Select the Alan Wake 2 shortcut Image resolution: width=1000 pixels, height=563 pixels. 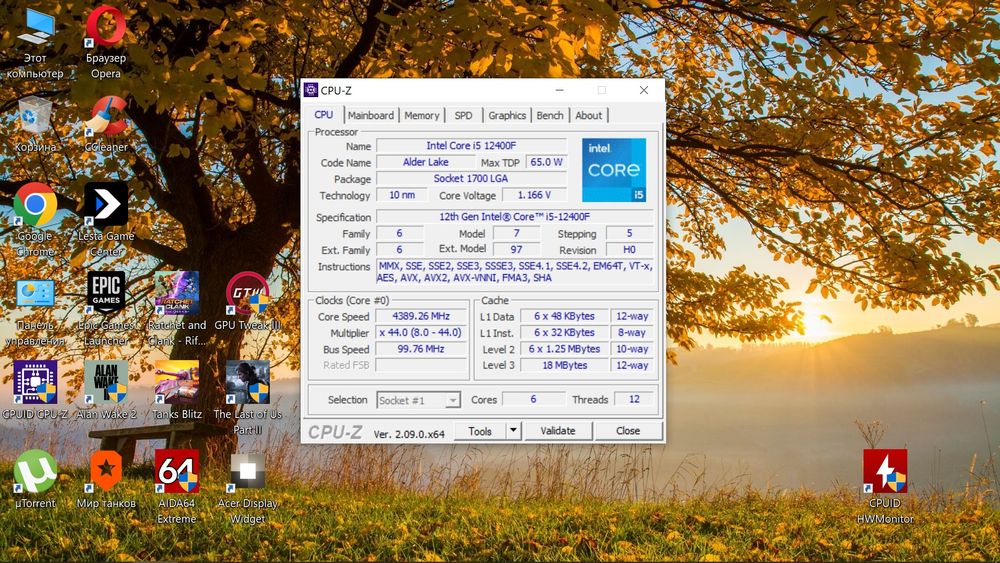point(106,390)
